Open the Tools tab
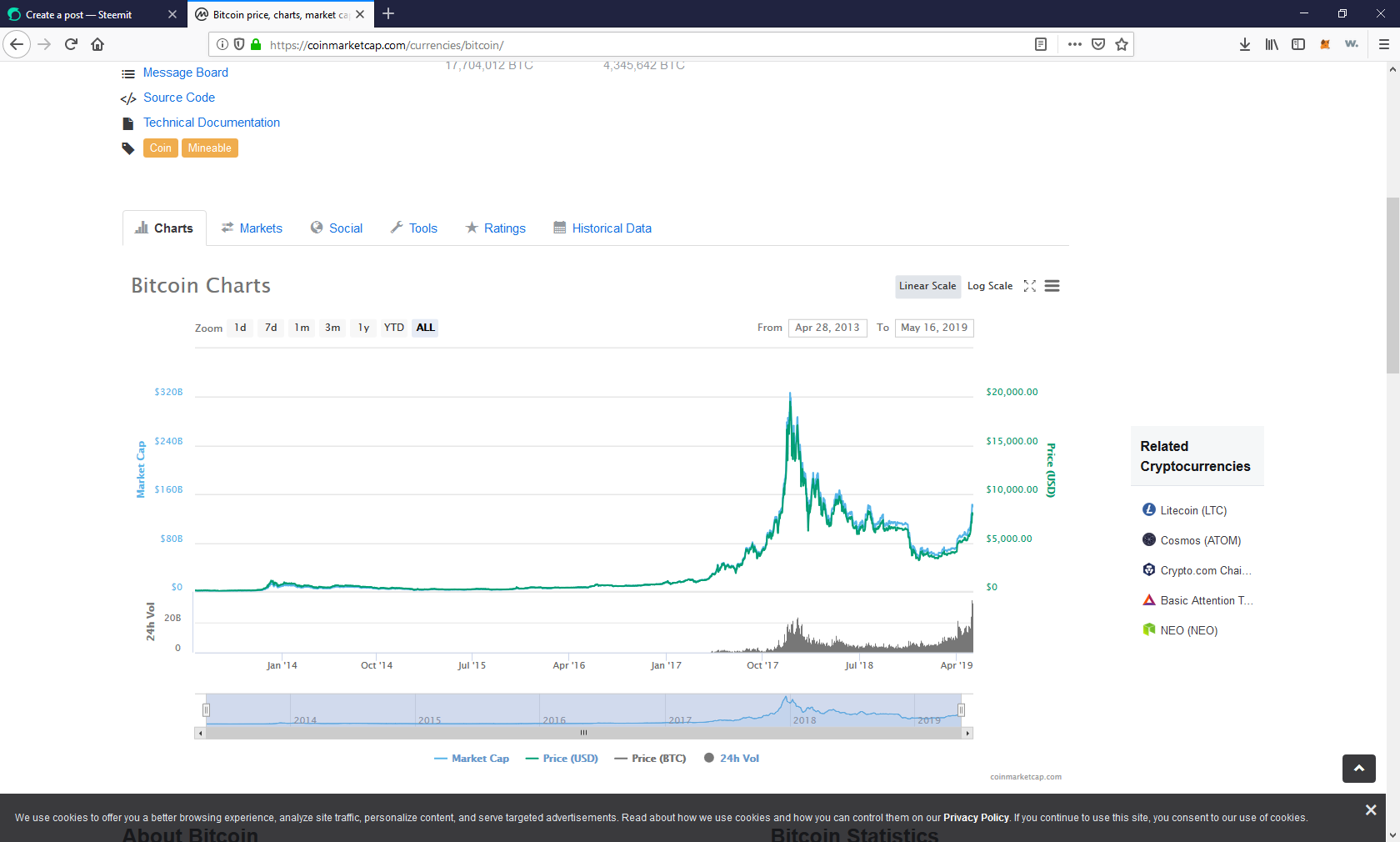Image resolution: width=1400 pixels, height=842 pixels. pyautogui.click(x=414, y=228)
